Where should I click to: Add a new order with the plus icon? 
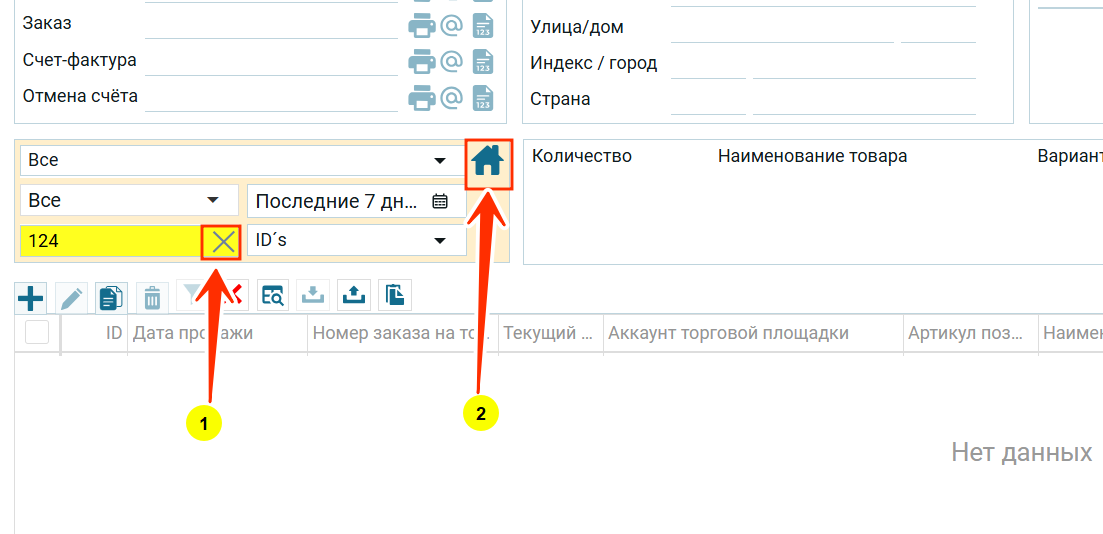32,297
